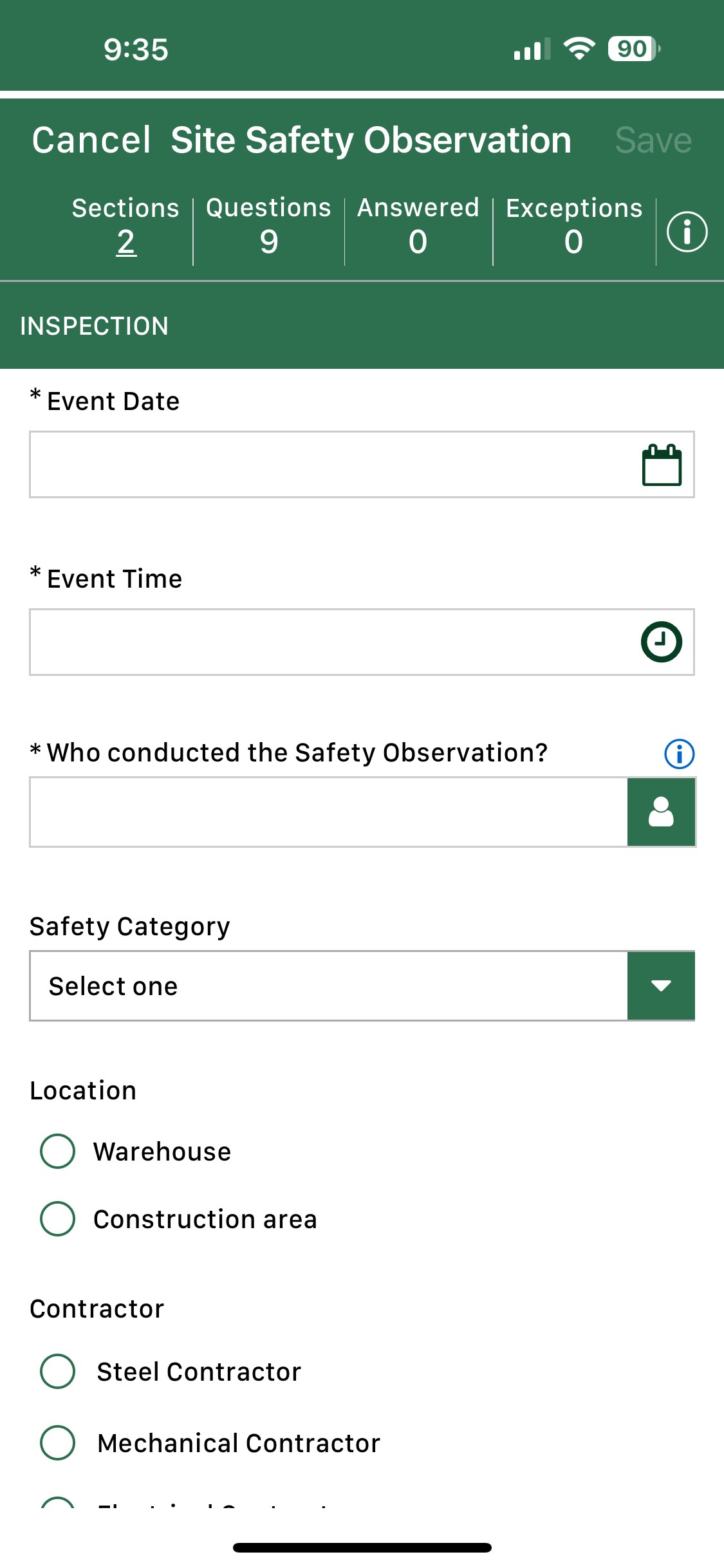Open the Select one combo box

point(328,985)
